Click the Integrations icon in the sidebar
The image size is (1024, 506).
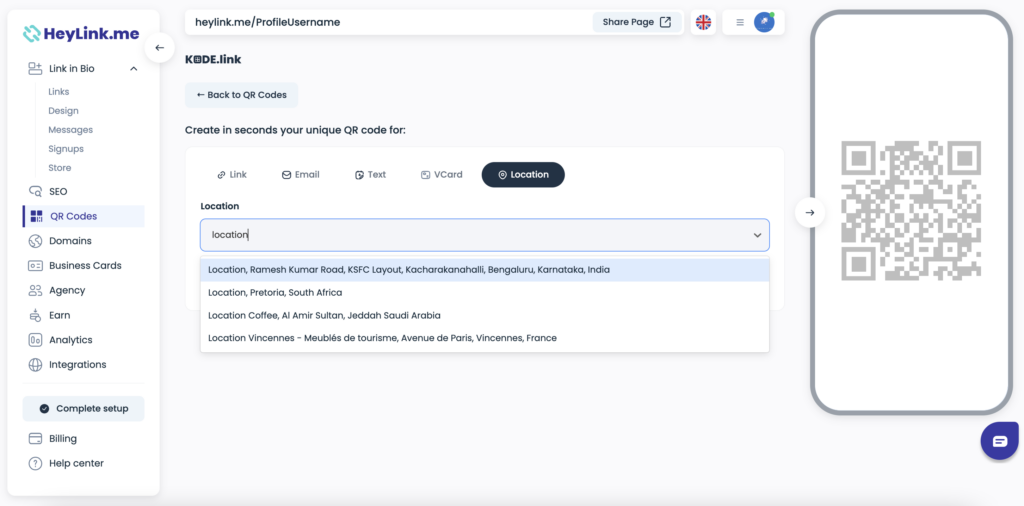coord(35,365)
